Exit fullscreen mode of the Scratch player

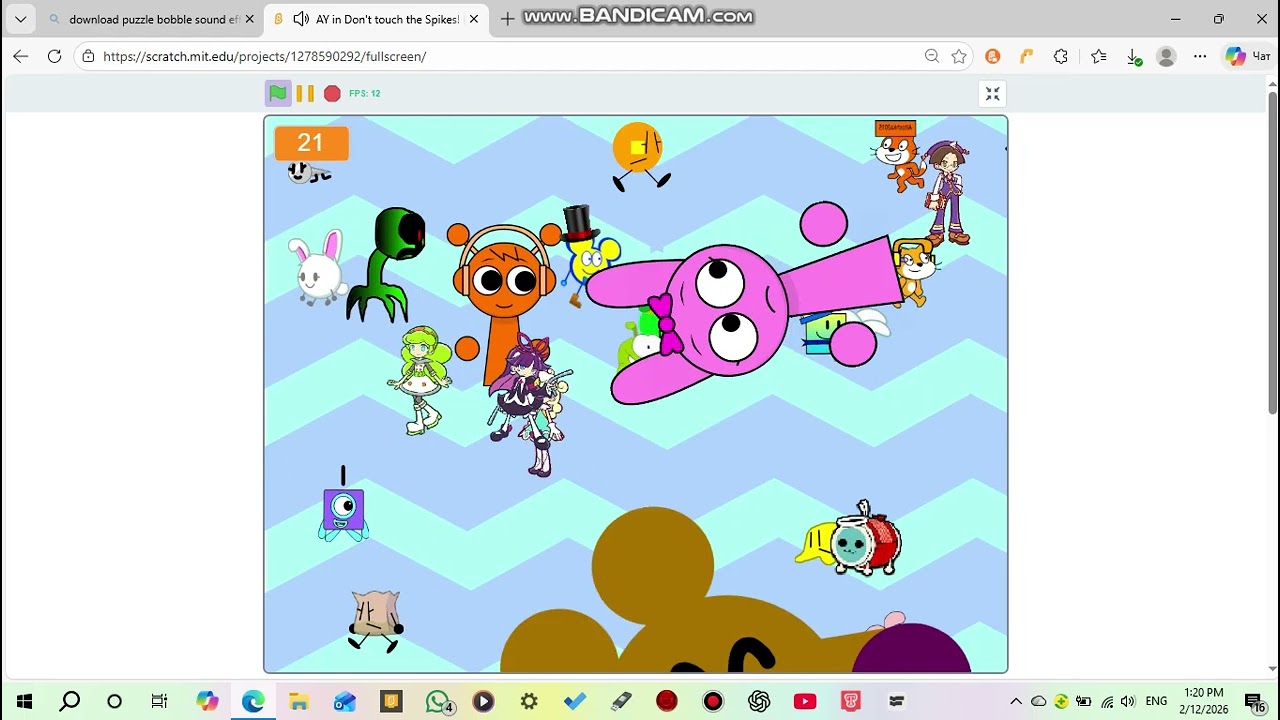992,94
